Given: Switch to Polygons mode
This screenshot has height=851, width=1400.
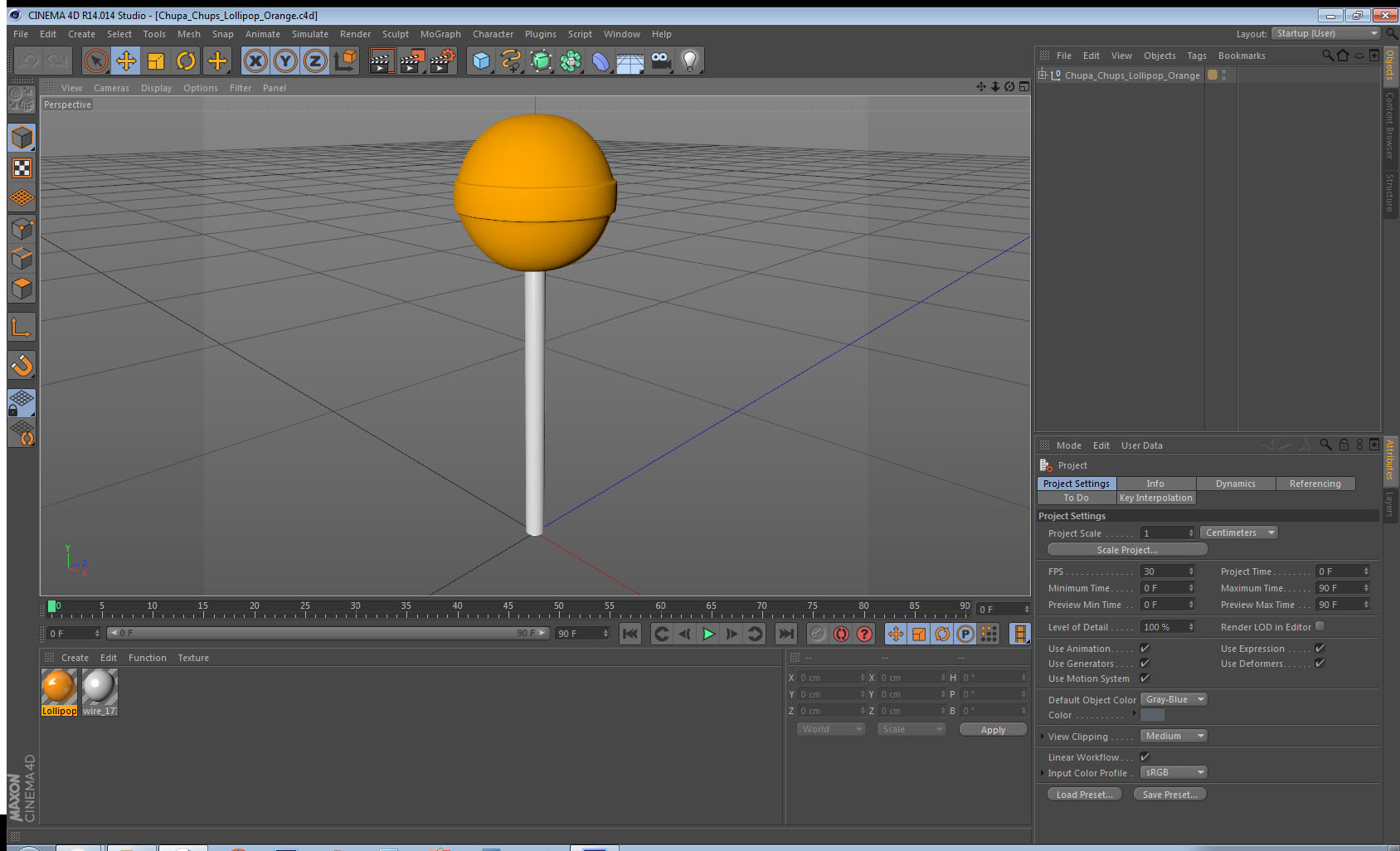Looking at the screenshot, I should pyautogui.click(x=22, y=288).
